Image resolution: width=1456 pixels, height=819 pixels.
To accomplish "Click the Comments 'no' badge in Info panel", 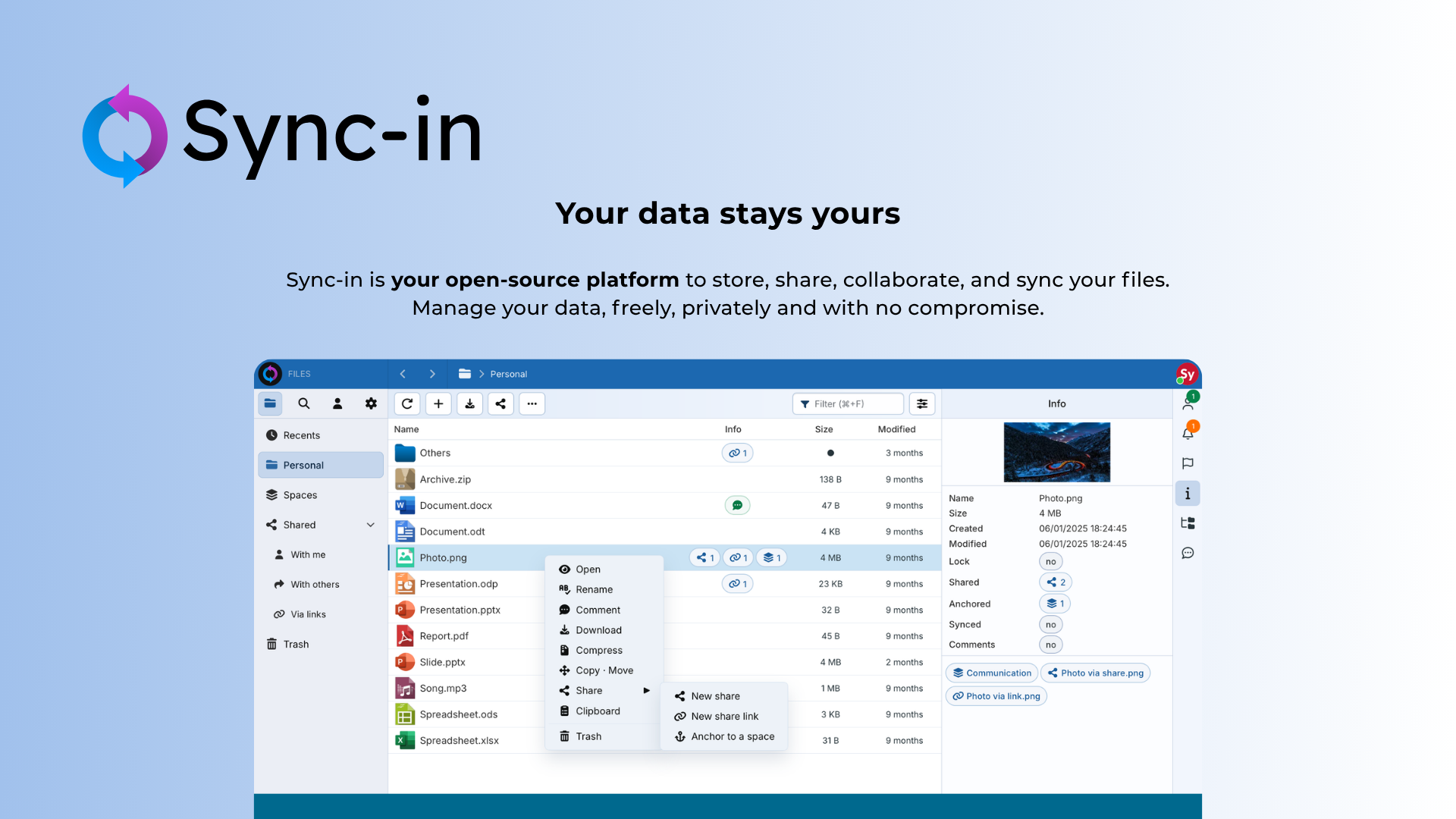I will [1050, 644].
